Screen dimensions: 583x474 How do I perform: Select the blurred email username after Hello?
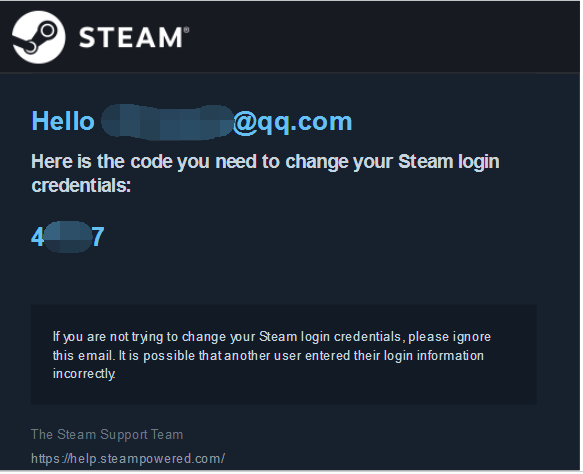tap(167, 122)
